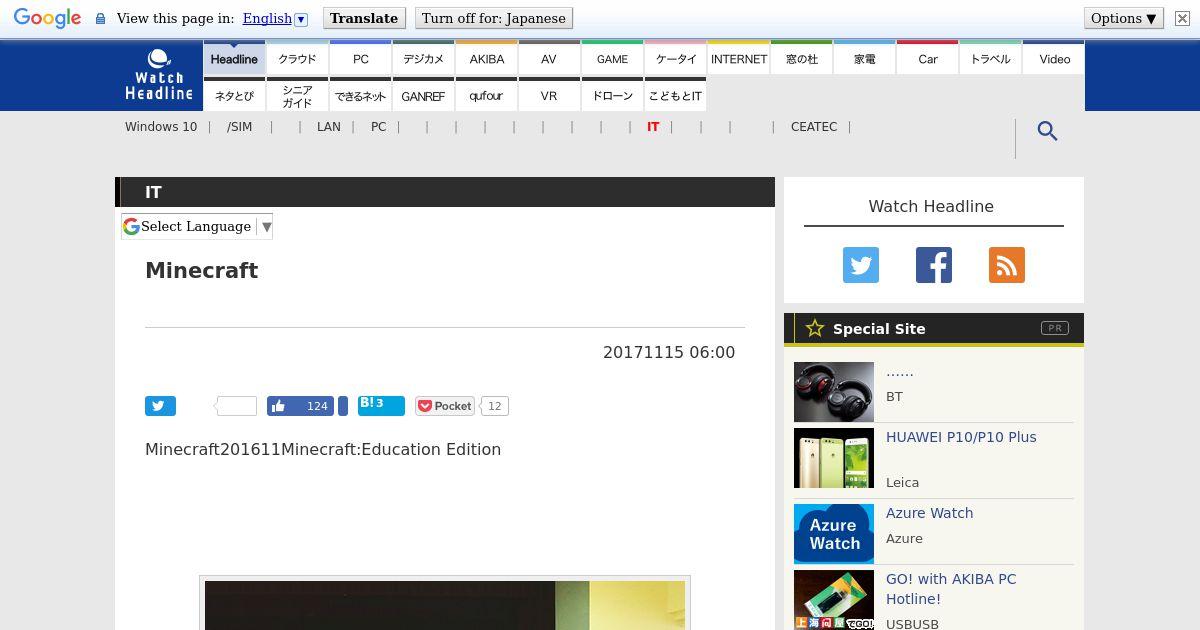Viewport: 1200px width, 630px height.
Task: Click the Hatena bookmark B! button
Action: 381,405
